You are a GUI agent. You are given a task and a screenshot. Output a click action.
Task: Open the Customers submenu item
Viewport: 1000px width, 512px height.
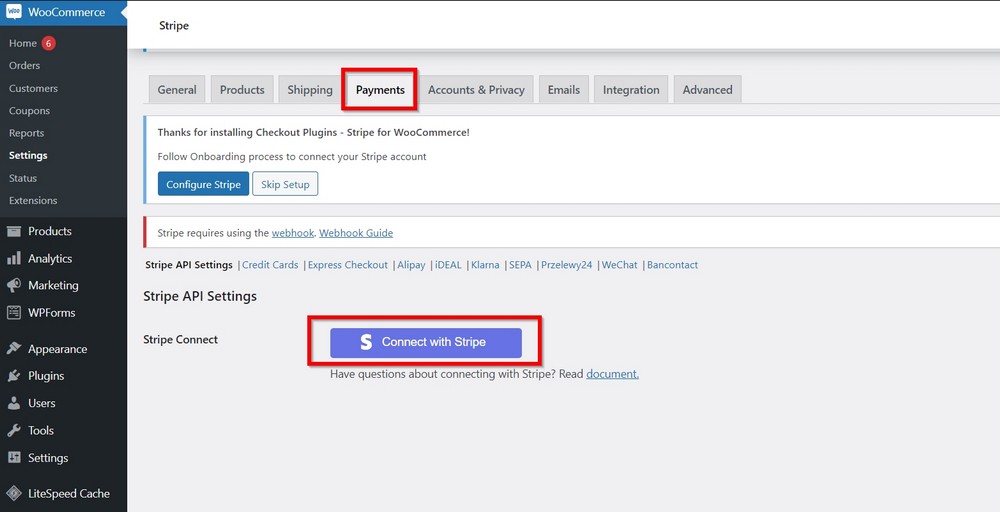33,88
